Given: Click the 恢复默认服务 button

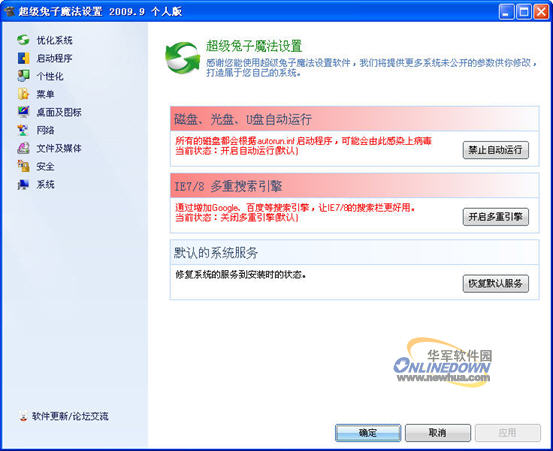Looking at the screenshot, I should click(496, 283).
